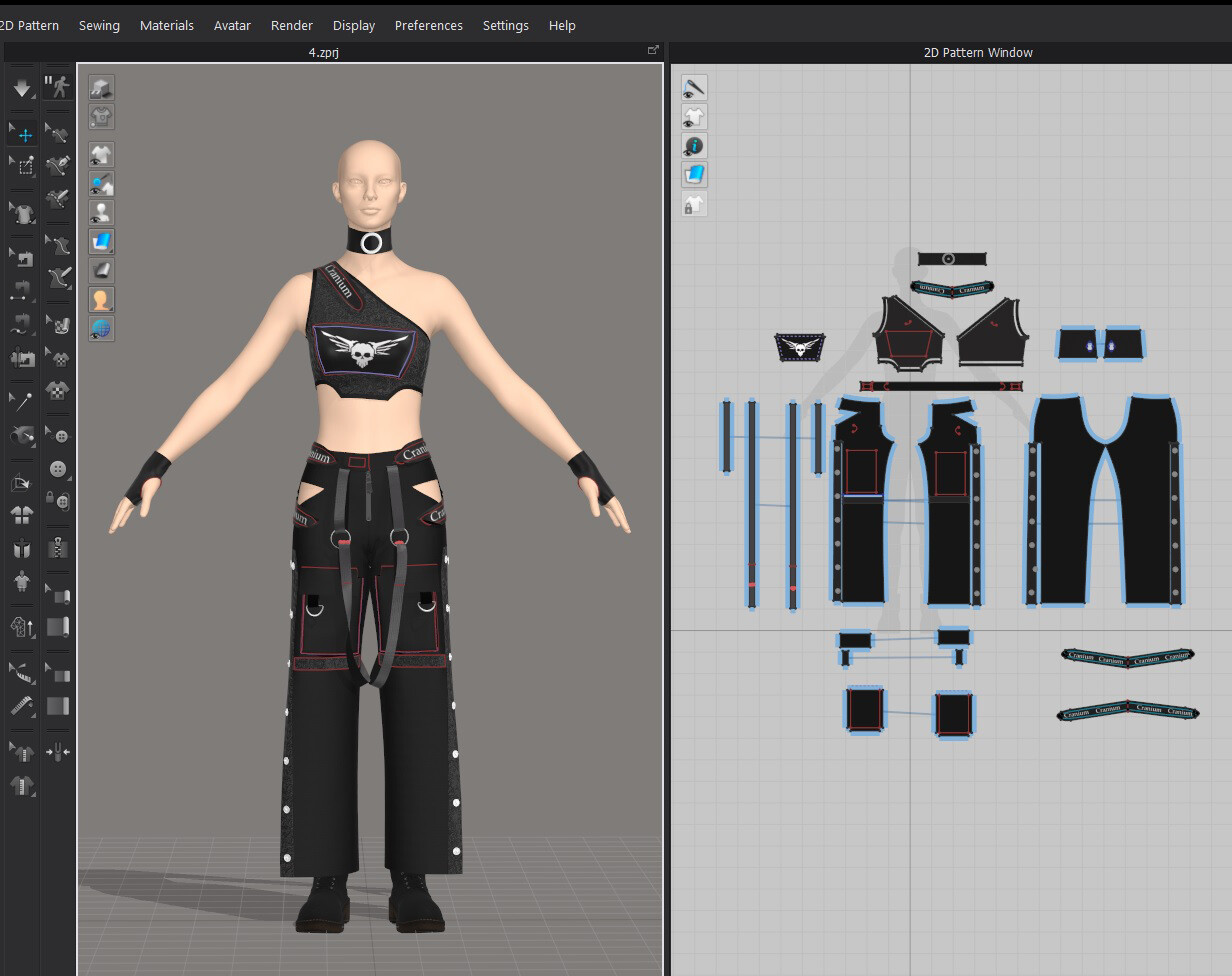Image resolution: width=1232 pixels, height=976 pixels.
Task: Select the Pin tool with pen icon
Action: point(22,399)
